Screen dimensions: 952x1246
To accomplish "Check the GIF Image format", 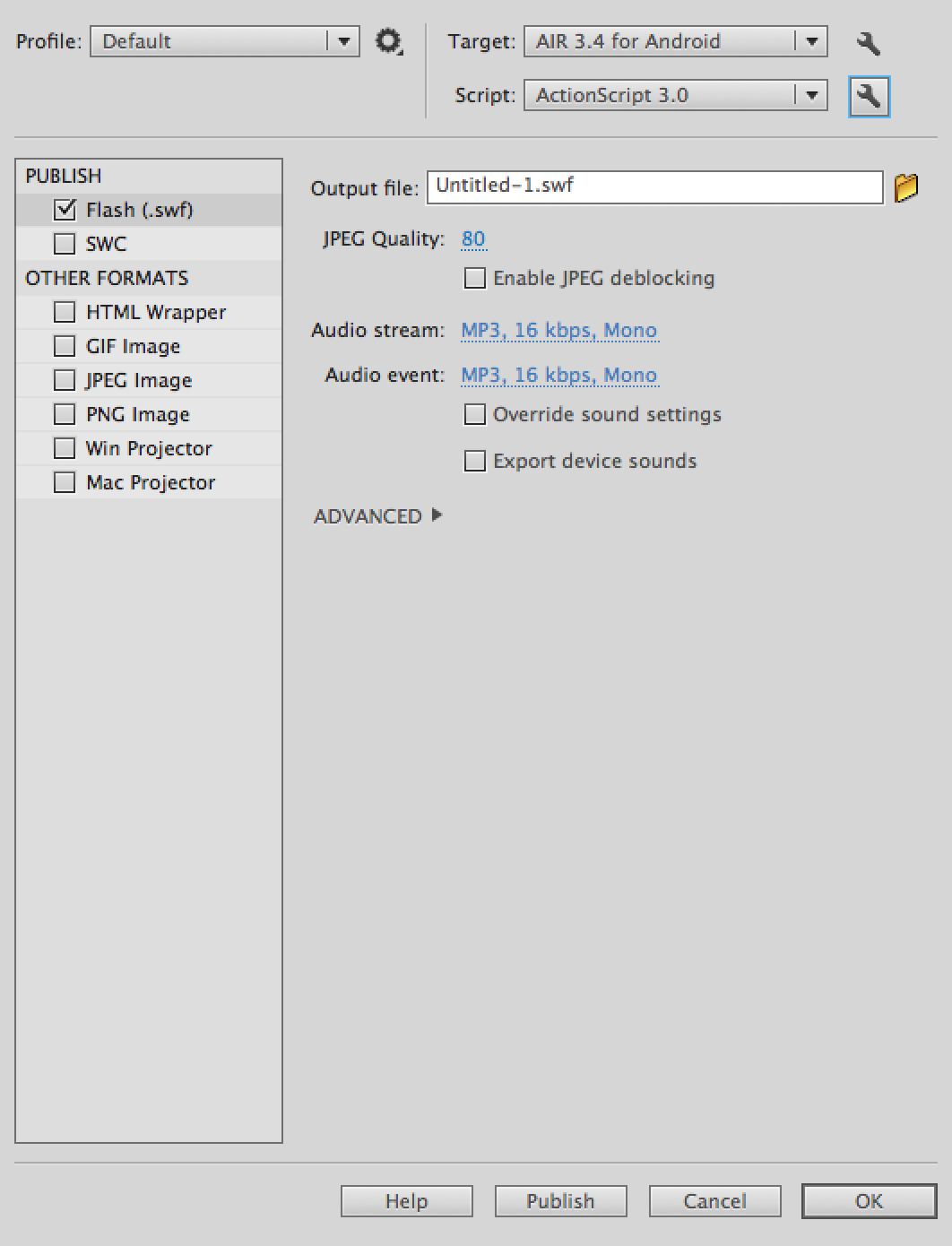I will [65, 346].
